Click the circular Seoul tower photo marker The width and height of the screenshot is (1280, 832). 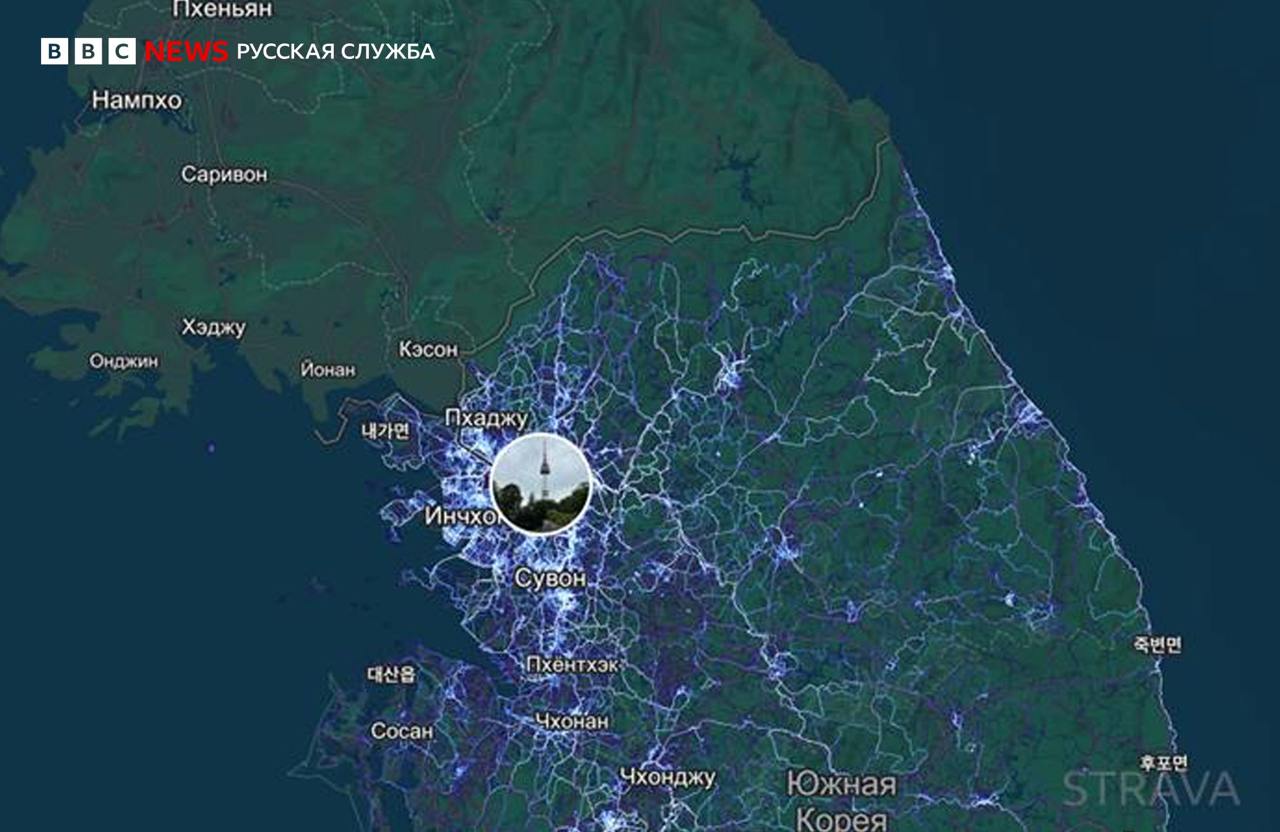tap(541, 484)
